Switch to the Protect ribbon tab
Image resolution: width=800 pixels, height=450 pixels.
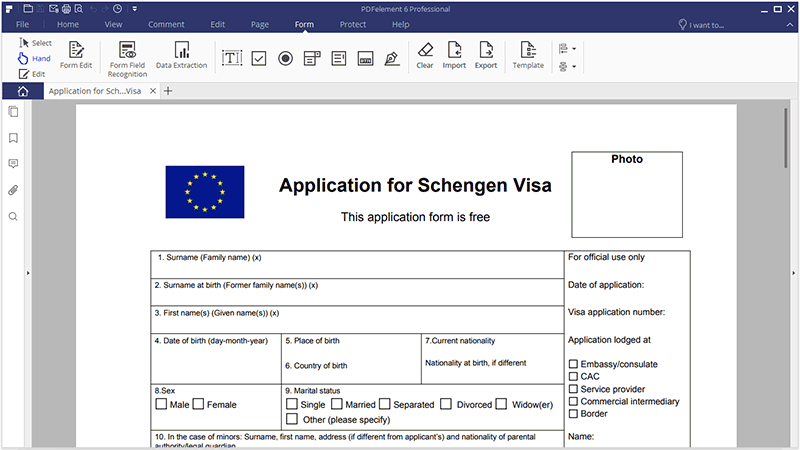[x=353, y=24]
